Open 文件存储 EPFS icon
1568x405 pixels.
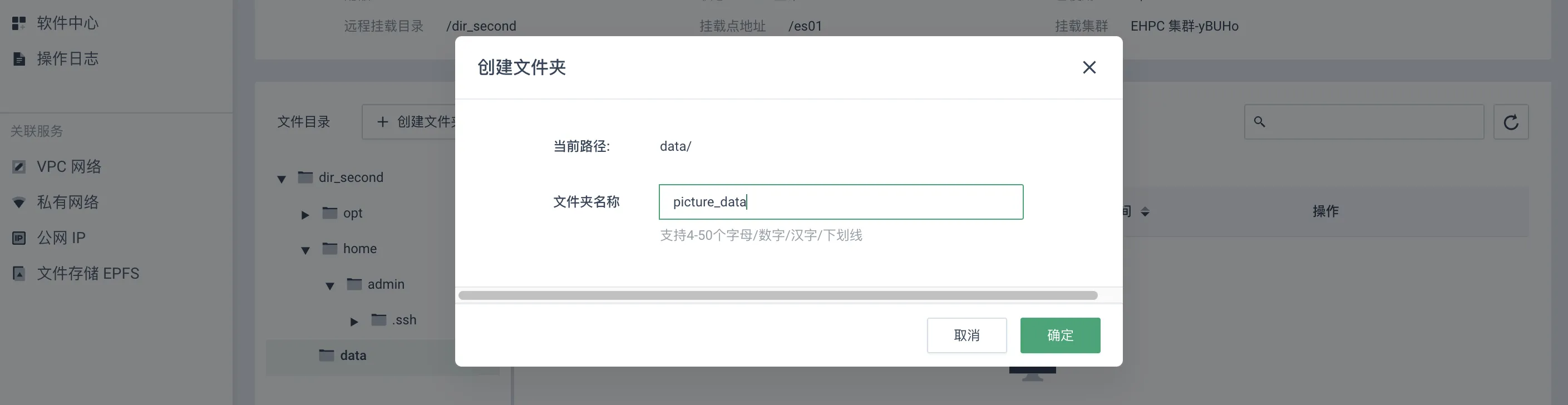coord(19,274)
